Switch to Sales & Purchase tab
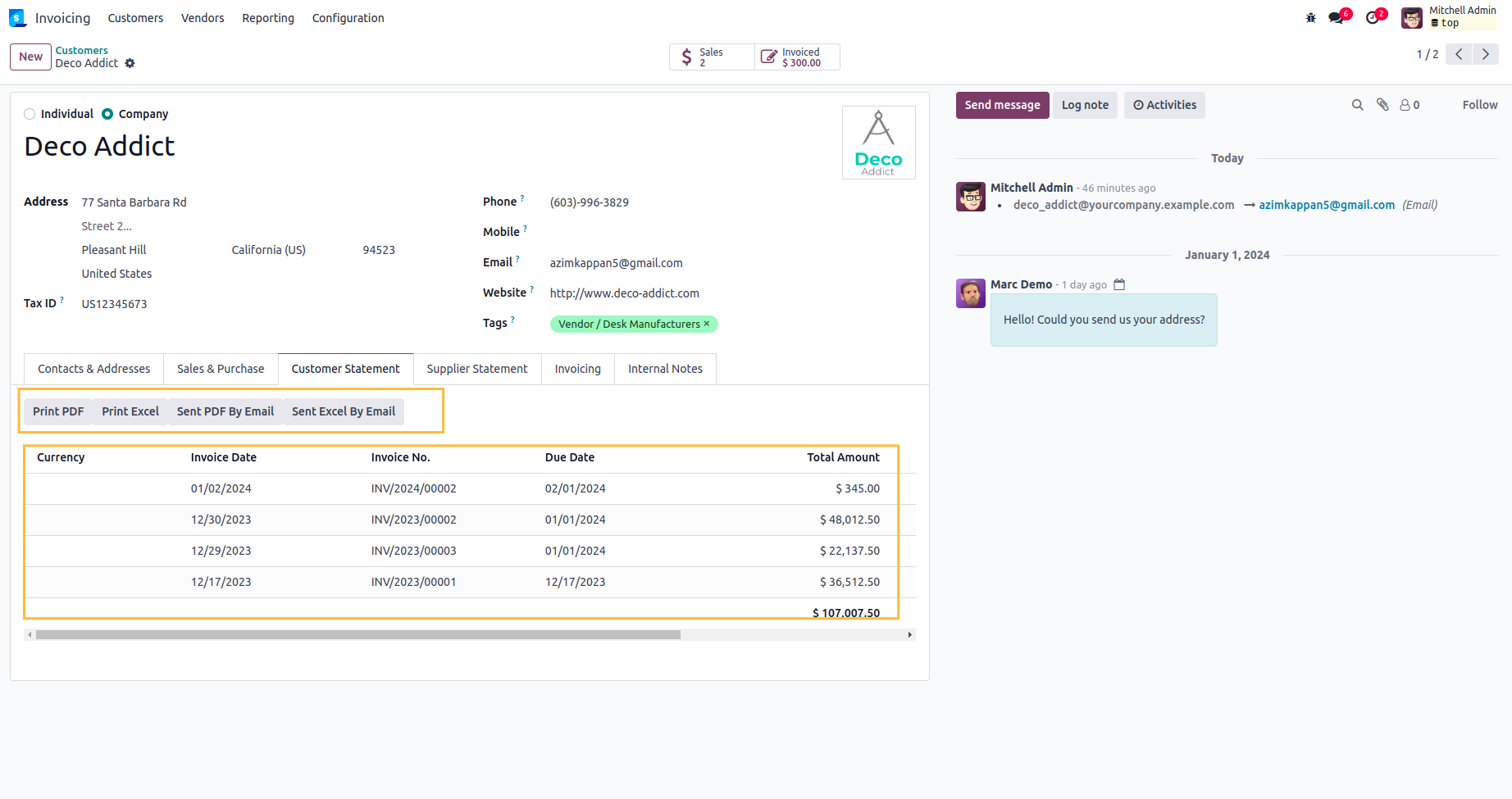This screenshot has width=1512, height=799. pyautogui.click(x=221, y=369)
